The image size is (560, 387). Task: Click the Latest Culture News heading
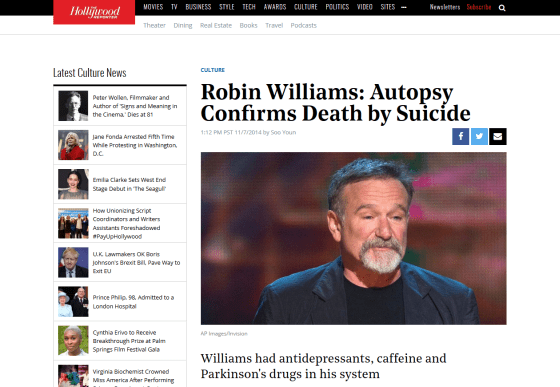pos(90,73)
